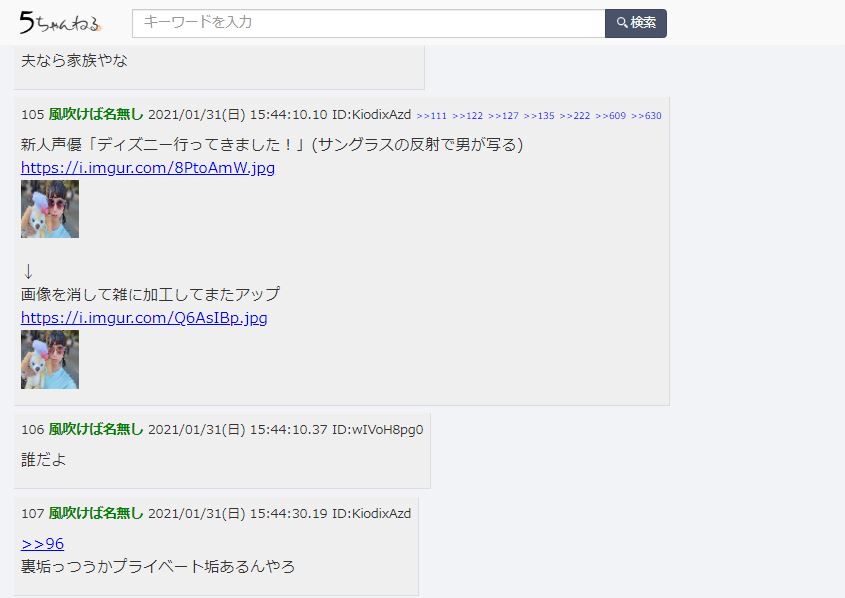Click poster name on post 106
The image size is (845, 598).
[96, 429]
